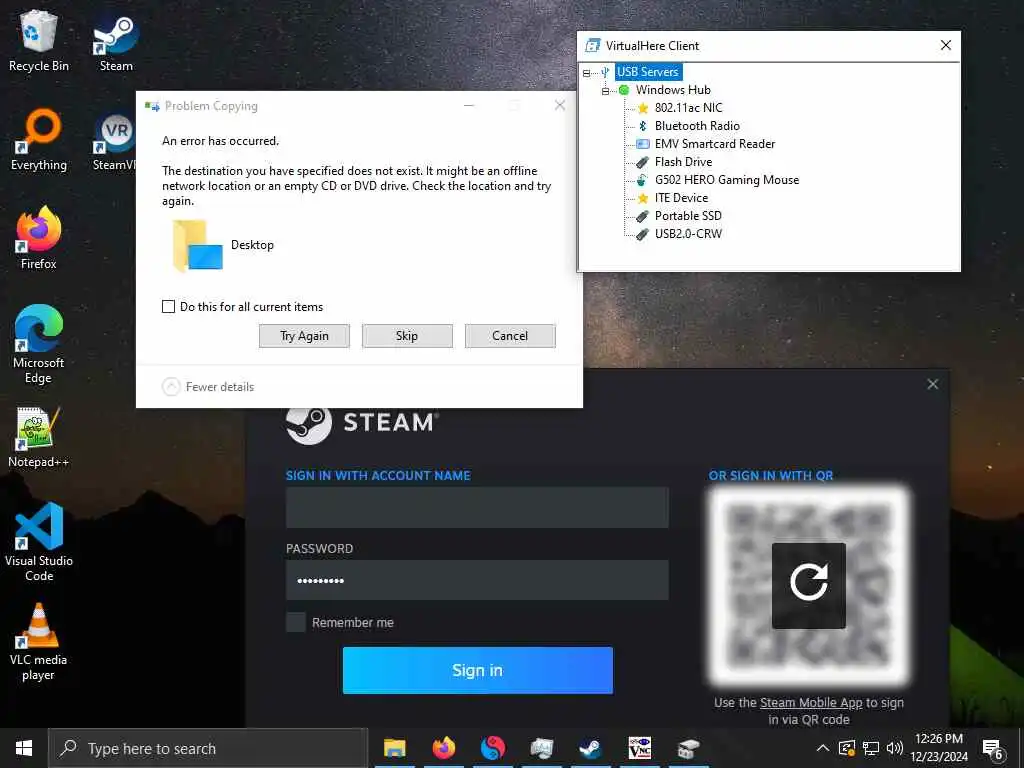Select the Bluetooth Radio device icon
Screen dimensions: 1024x768
[x=643, y=126]
